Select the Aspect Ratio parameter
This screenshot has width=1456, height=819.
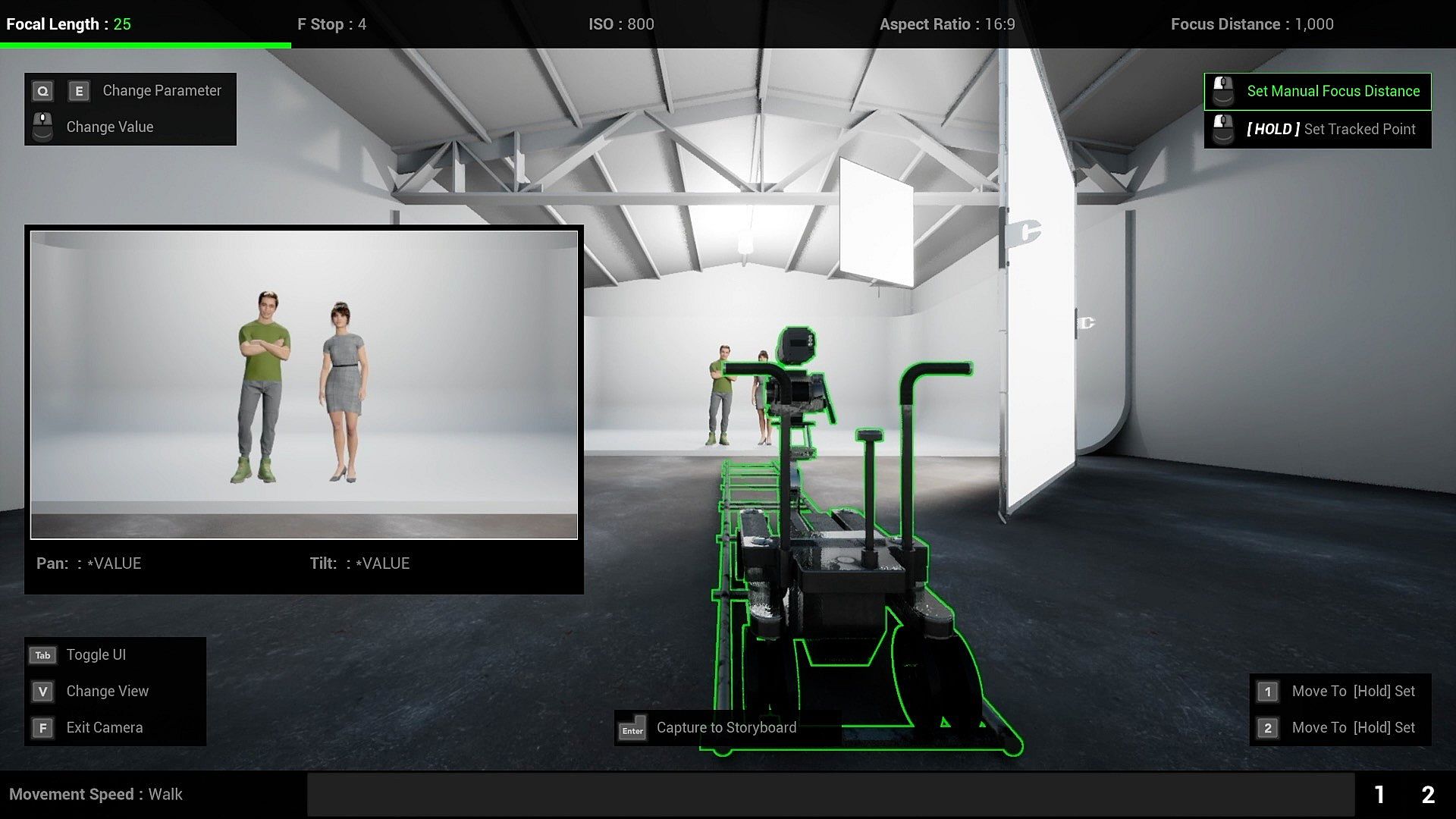pos(947,24)
